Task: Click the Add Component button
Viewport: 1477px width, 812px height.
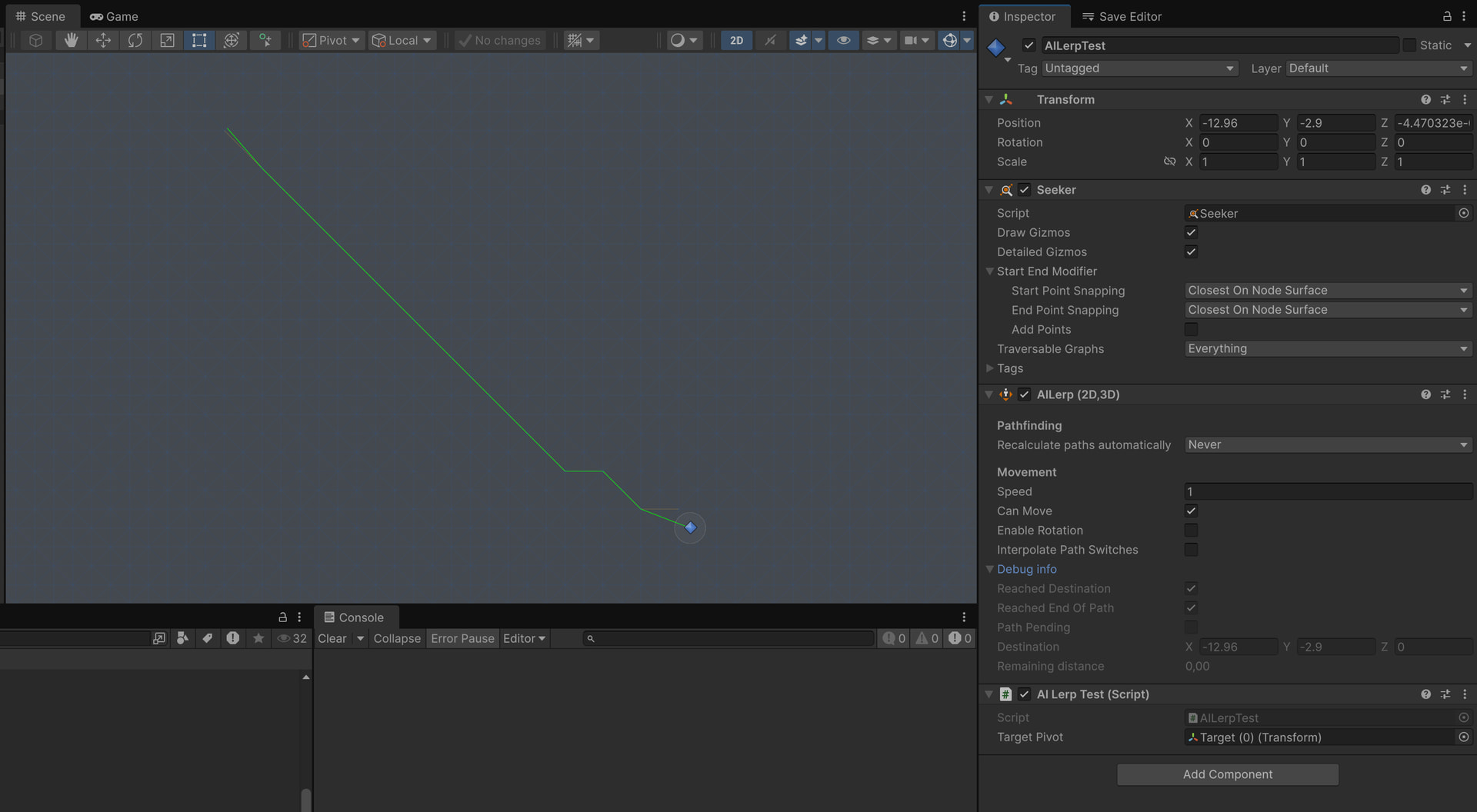Action: (x=1227, y=774)
